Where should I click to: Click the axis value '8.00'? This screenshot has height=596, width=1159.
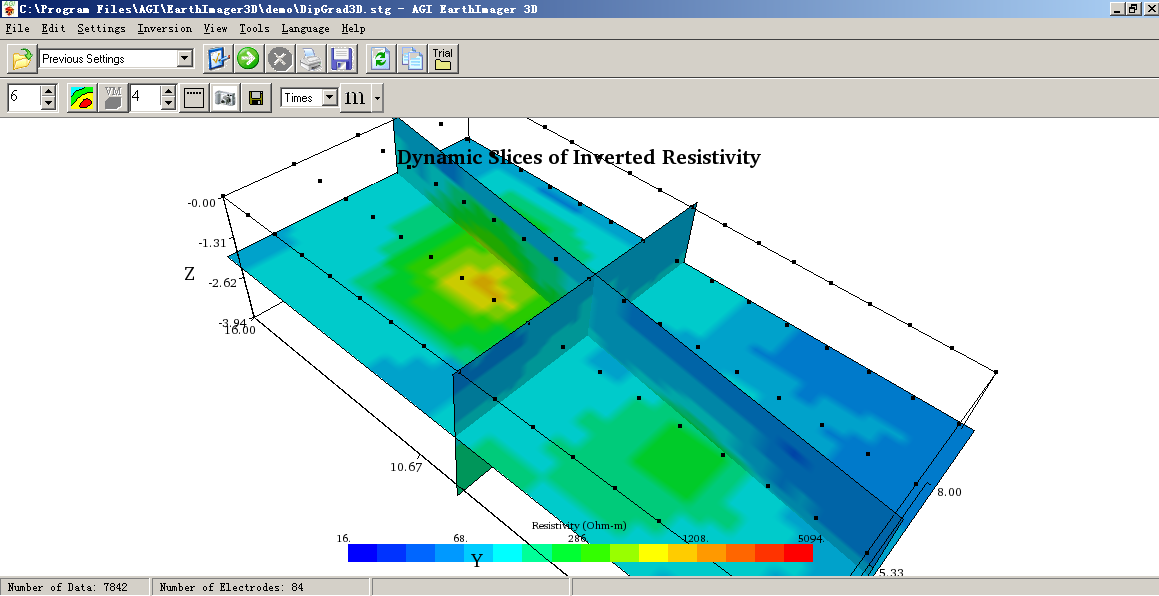pos(949,492)
